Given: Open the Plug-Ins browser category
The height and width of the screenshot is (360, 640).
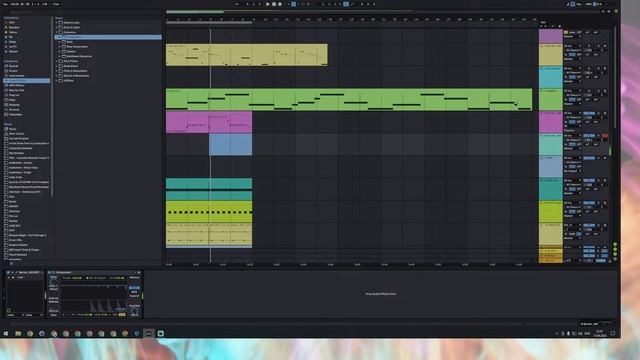Looking at the screenshot, I should pos(14,95).
